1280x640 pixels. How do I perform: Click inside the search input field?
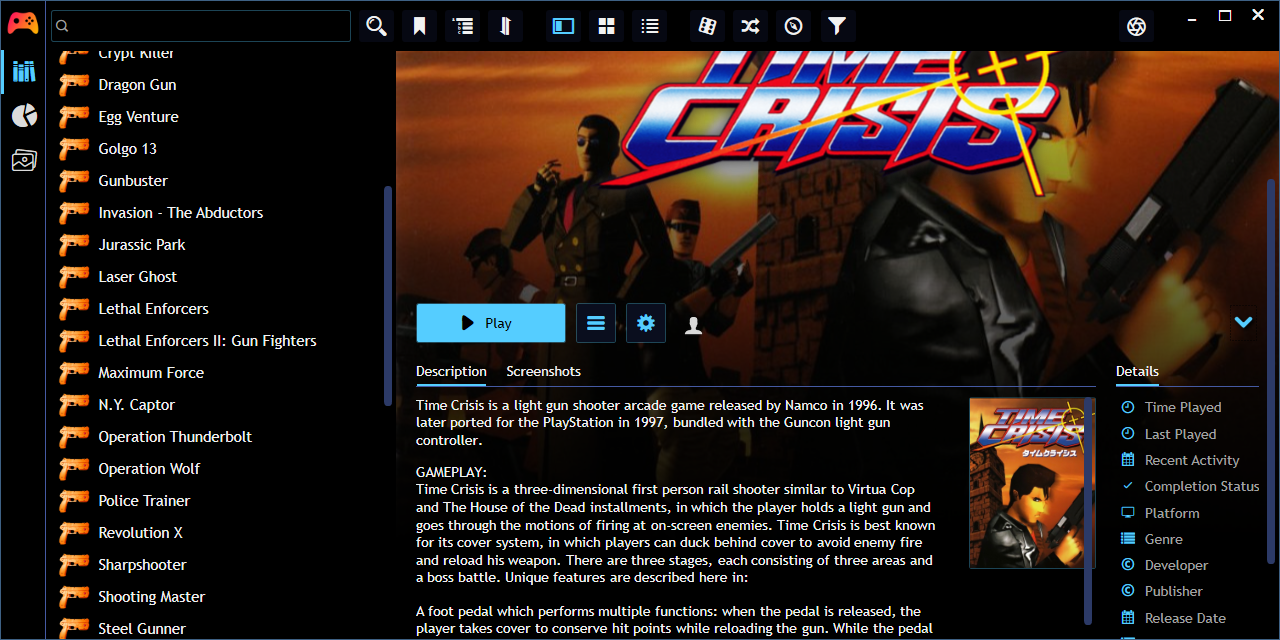tap(201, 26)
